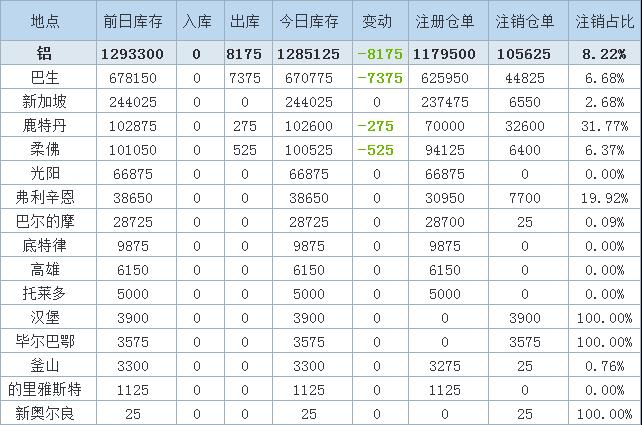Select the 新加坡 location cell
This screenshot has height=425, width=642.
[x=45, y=101]
